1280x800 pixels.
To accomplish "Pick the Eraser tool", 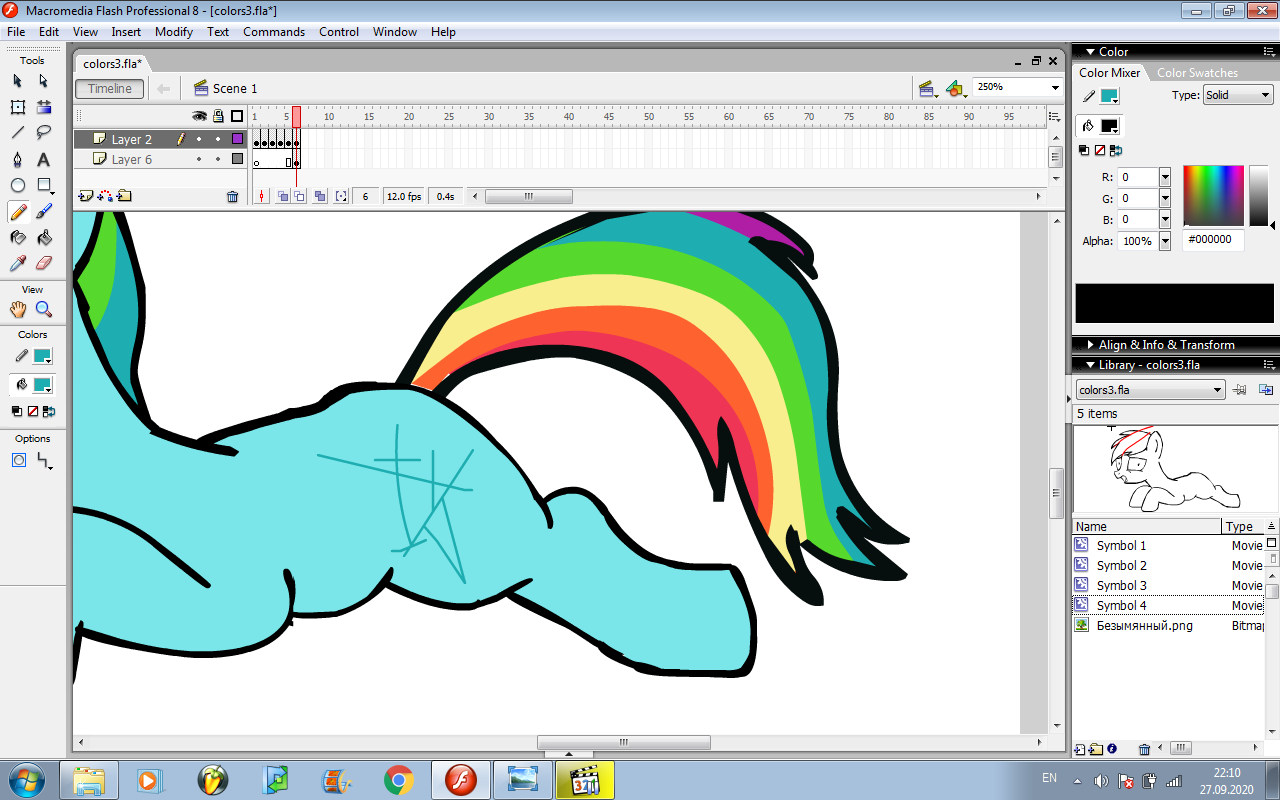I will (x=44, y=264).
